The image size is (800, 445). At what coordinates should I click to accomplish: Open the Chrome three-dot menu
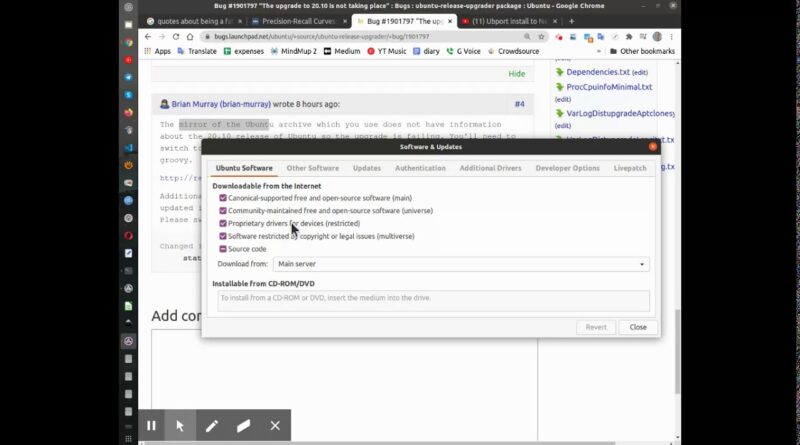pos(671,37)
